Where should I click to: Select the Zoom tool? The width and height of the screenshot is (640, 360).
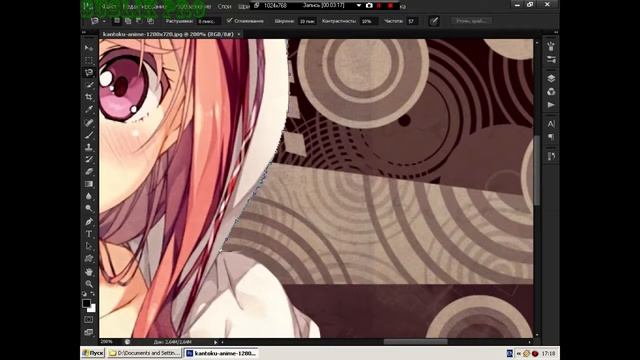(89, 284)
